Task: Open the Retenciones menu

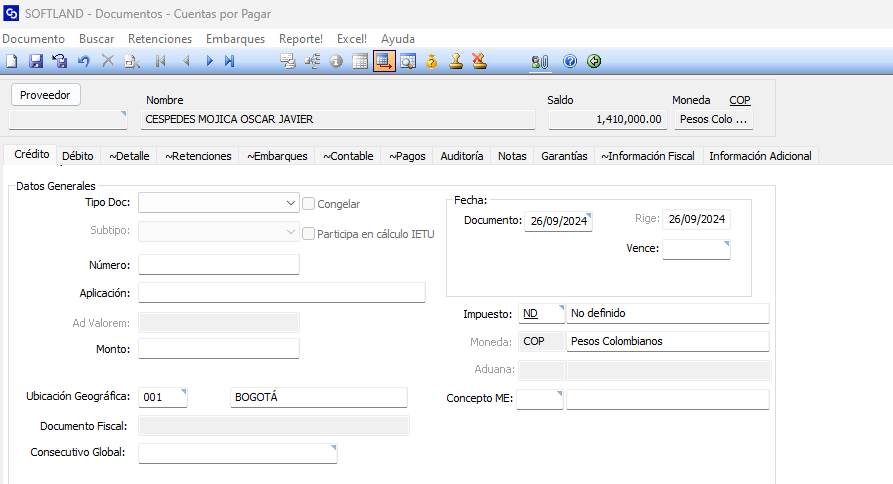Action: (x=160, y=38)
